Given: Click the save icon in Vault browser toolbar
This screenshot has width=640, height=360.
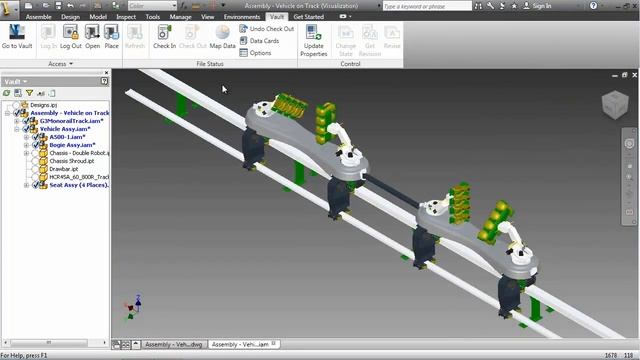Looking at the screenshot, I should [x=18, y=93].
